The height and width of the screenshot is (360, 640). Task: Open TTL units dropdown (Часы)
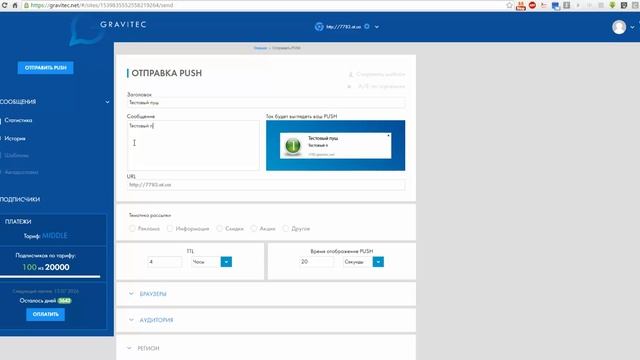pyautogui.click(x=226, y=262)
